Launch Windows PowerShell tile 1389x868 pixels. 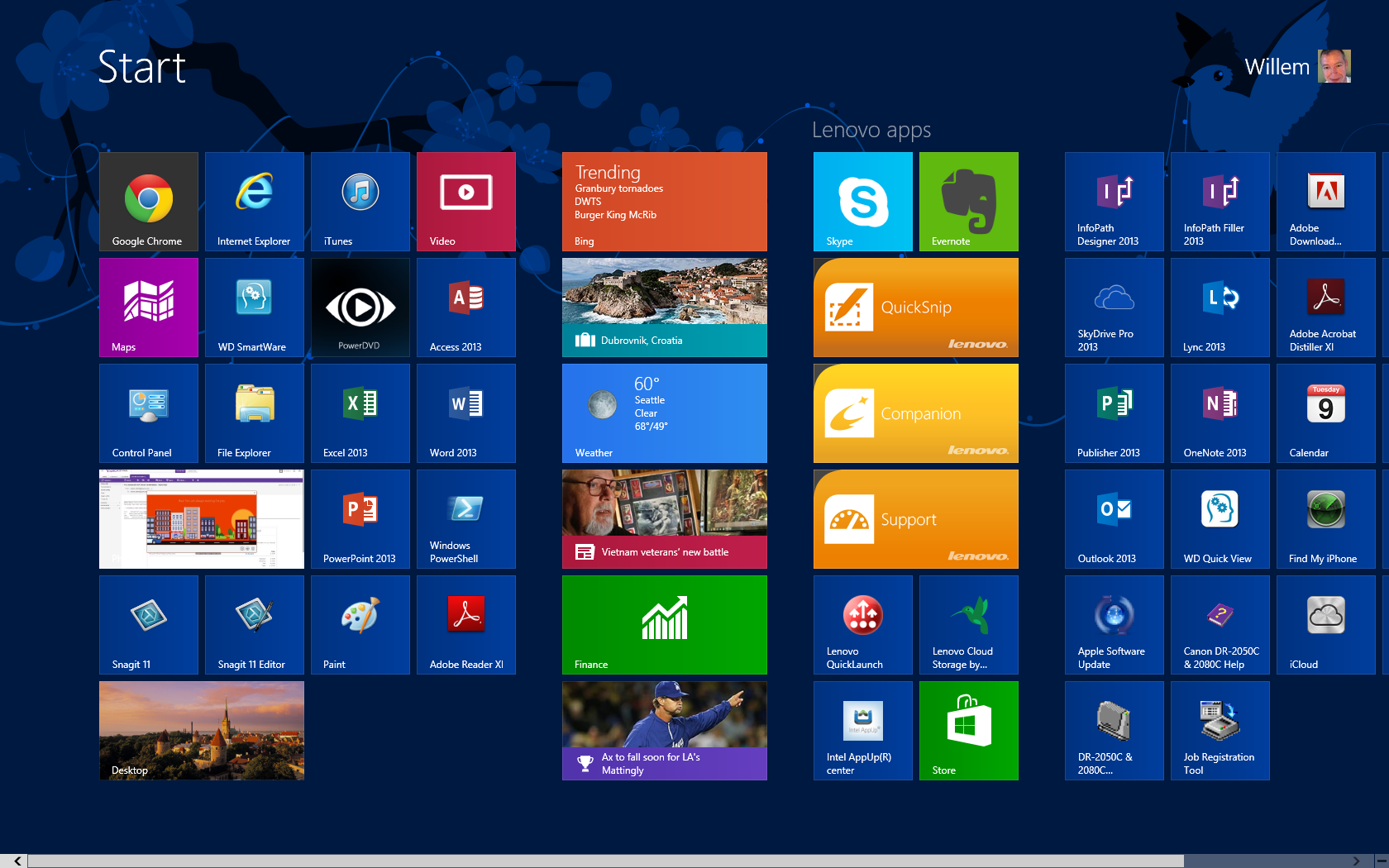point(466,519)
